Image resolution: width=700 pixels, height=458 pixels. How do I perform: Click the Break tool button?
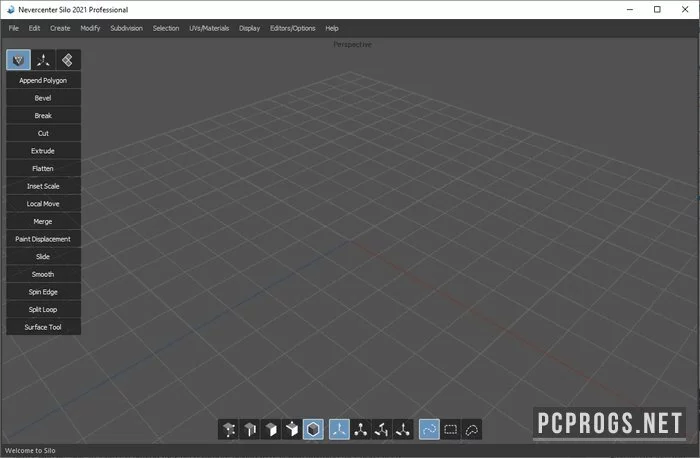(x=43, y=116)
